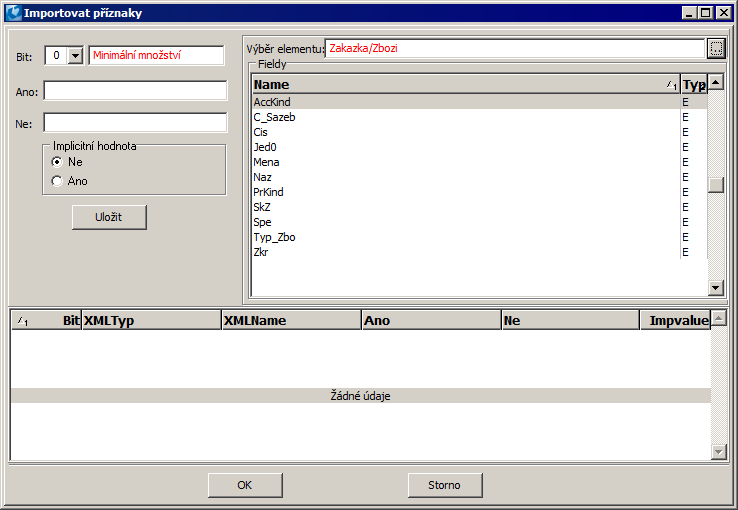Screen dimensions: 738x510
Task: Open the Bit dropdown arrow
Action: [x=75, y=56]
